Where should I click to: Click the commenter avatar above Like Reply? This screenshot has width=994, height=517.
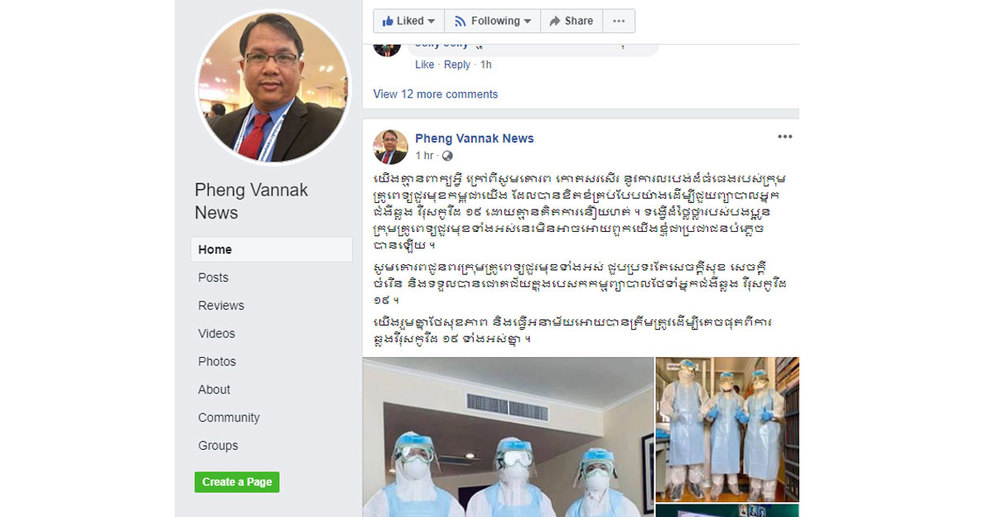coord(387,49)
